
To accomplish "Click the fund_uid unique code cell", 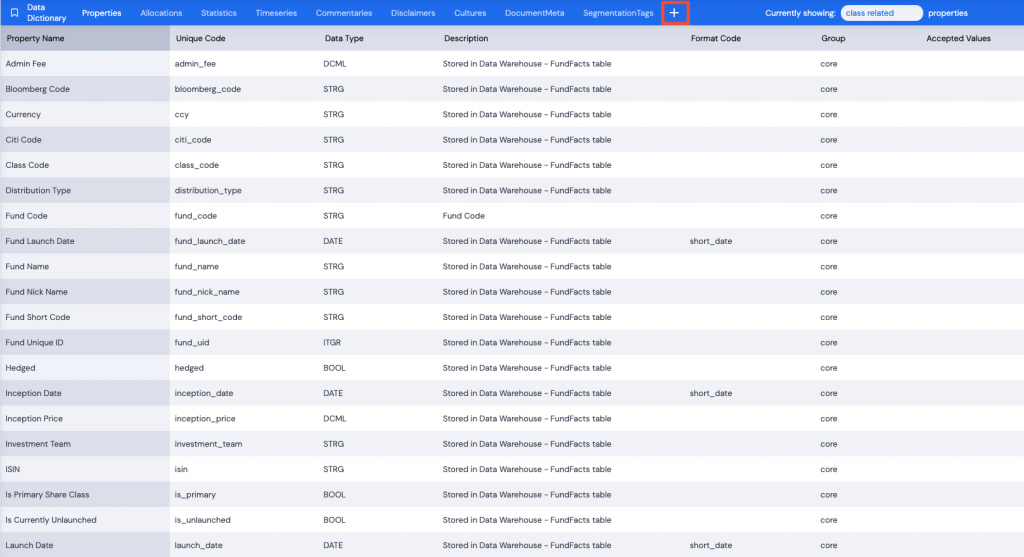I will [x=192, y=343].
